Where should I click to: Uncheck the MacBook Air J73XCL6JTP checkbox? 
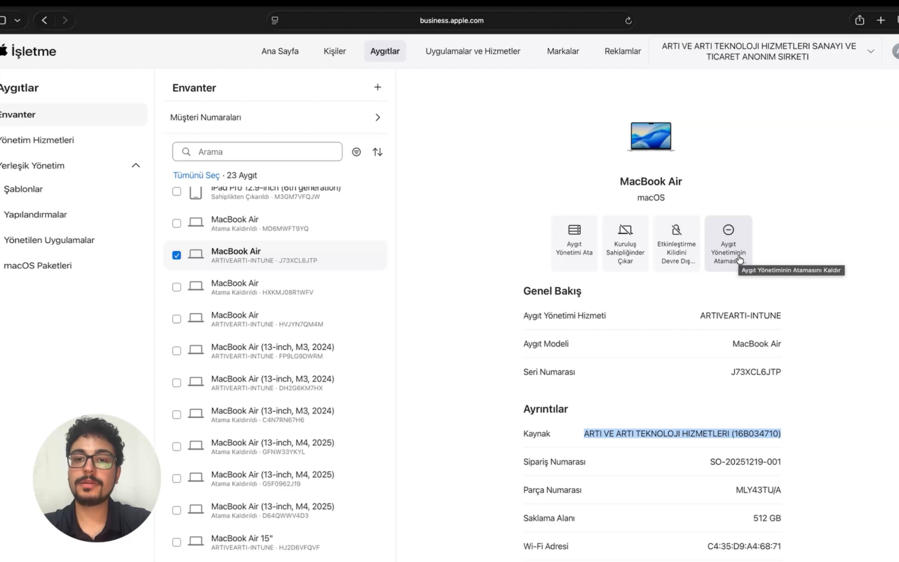tap(177, 255)
